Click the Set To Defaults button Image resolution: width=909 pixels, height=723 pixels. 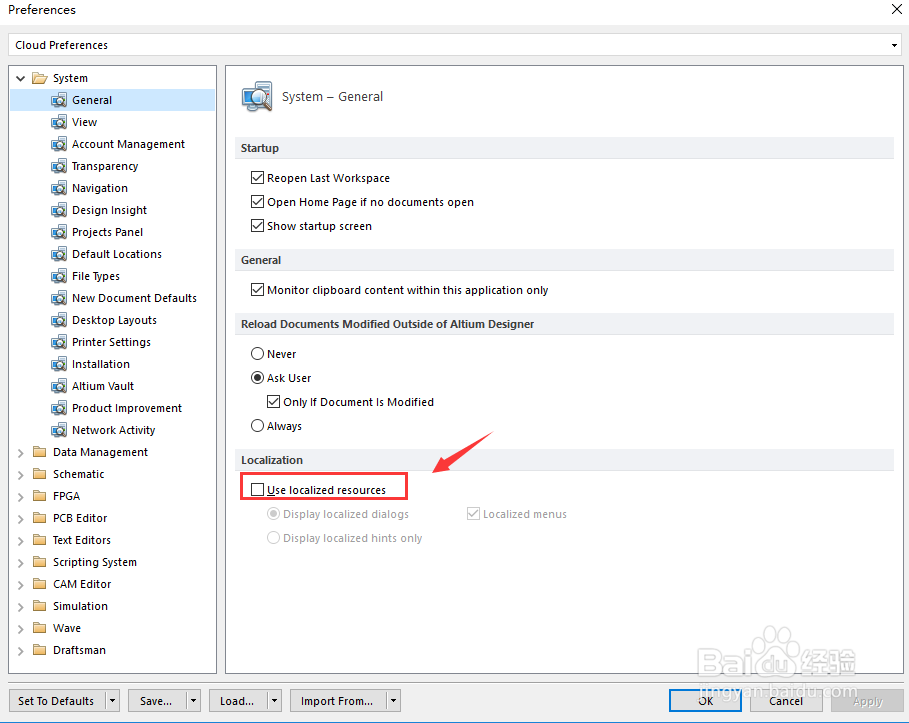point(57,701)
